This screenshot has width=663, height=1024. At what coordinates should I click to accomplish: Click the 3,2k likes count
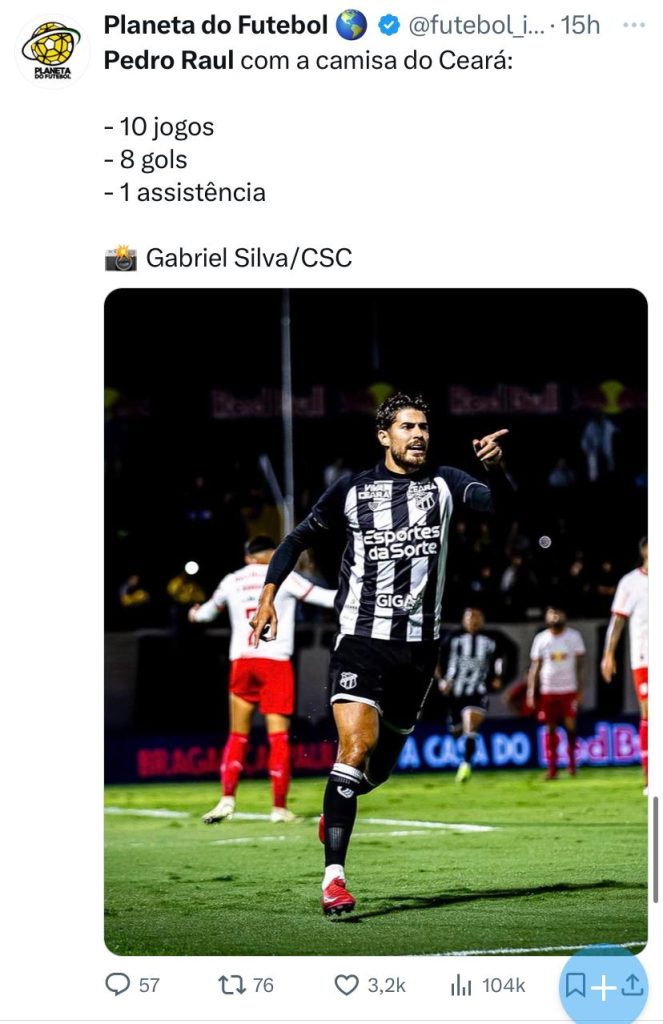pyautogui.click(x=386, y=985)
